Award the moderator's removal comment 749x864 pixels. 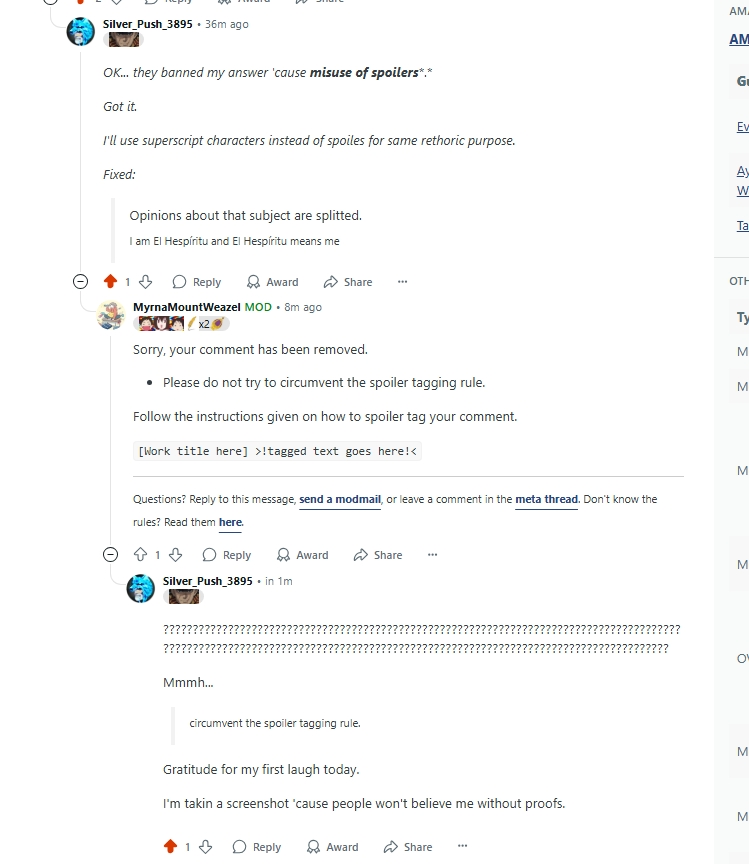[303, 555]
